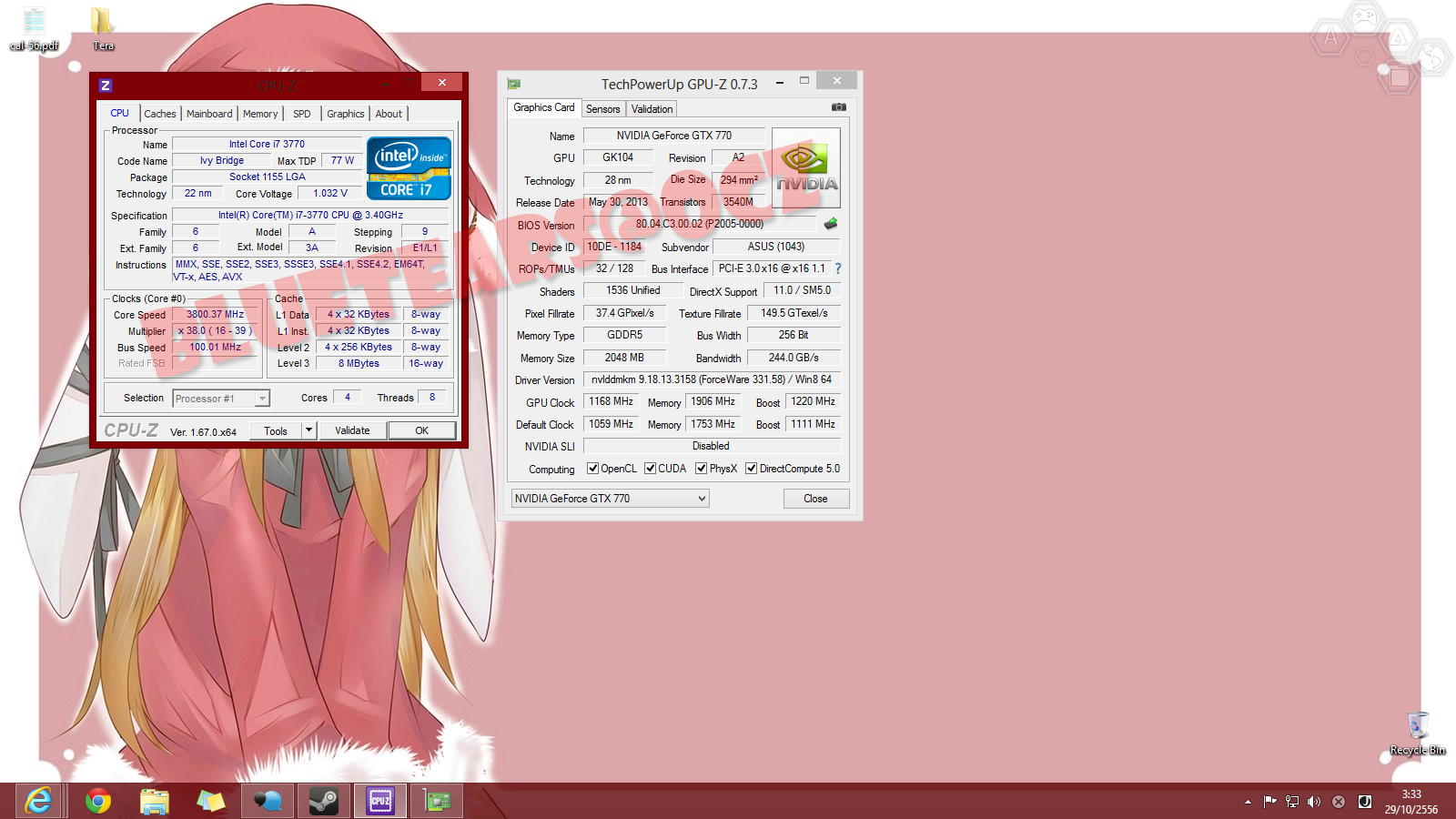Viewport: 1456px width, 819px height.
Task: Click the Validate button in CPU-Z
Action: 352,430
